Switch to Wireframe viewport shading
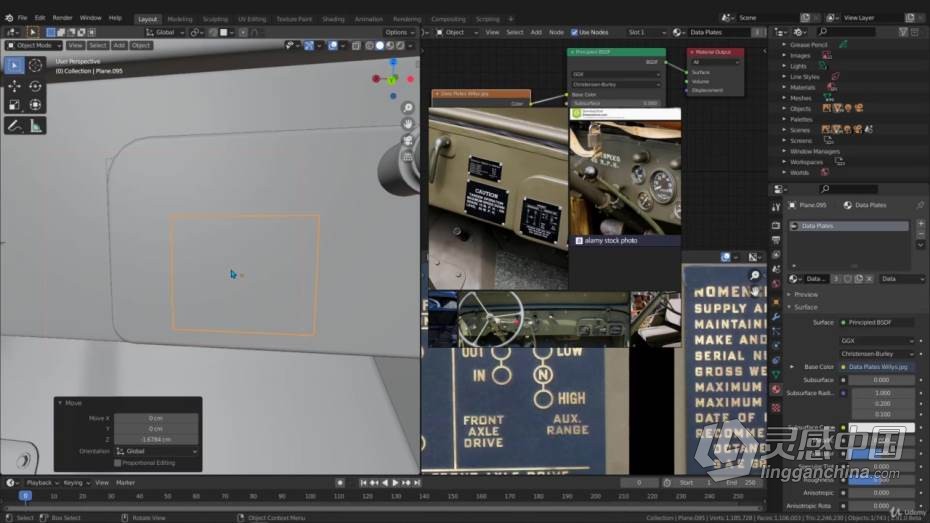Image resolution: width=930 pixels, height=523 pixels. (370, 45)
